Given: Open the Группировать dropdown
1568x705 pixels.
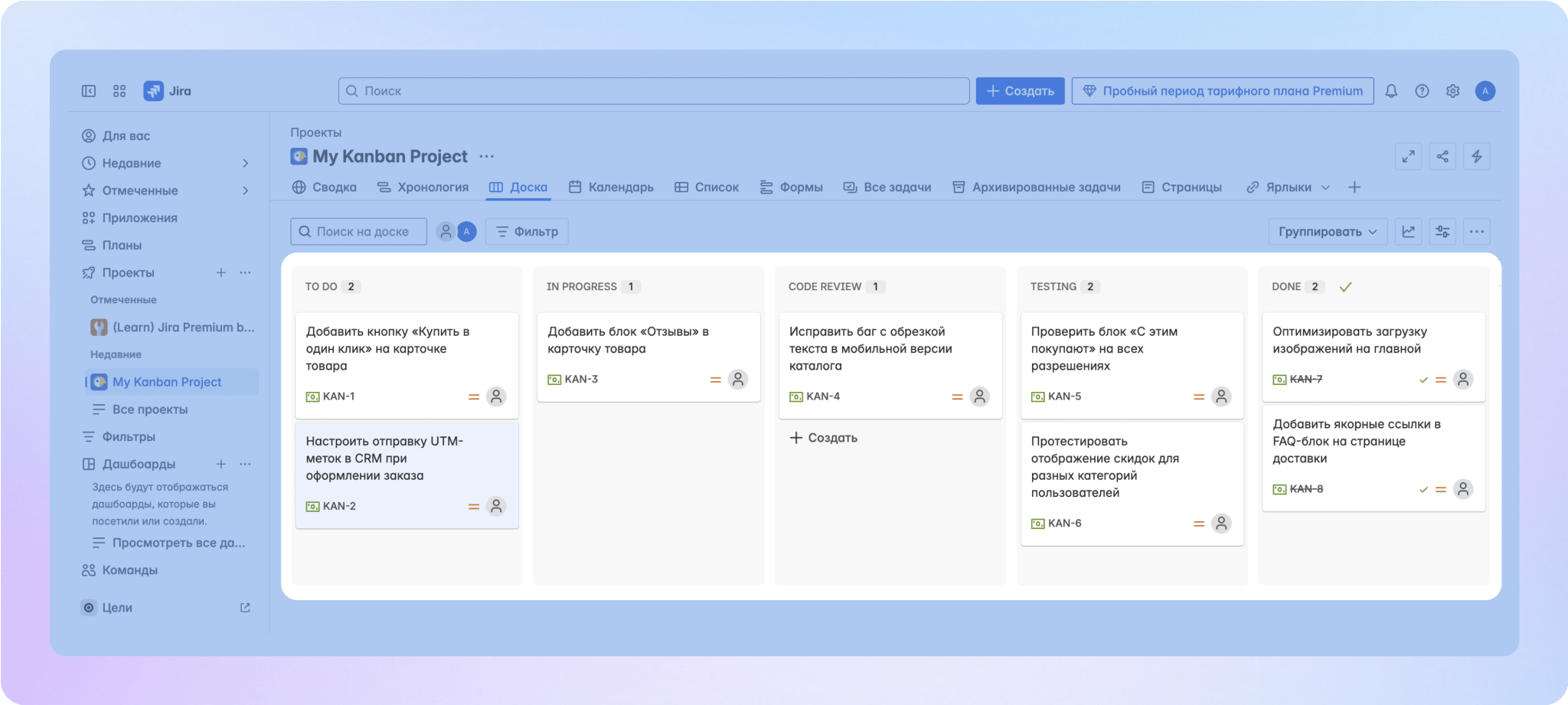Looking at the screenshot, I should pyautogui.click(x=1327, y=232).
